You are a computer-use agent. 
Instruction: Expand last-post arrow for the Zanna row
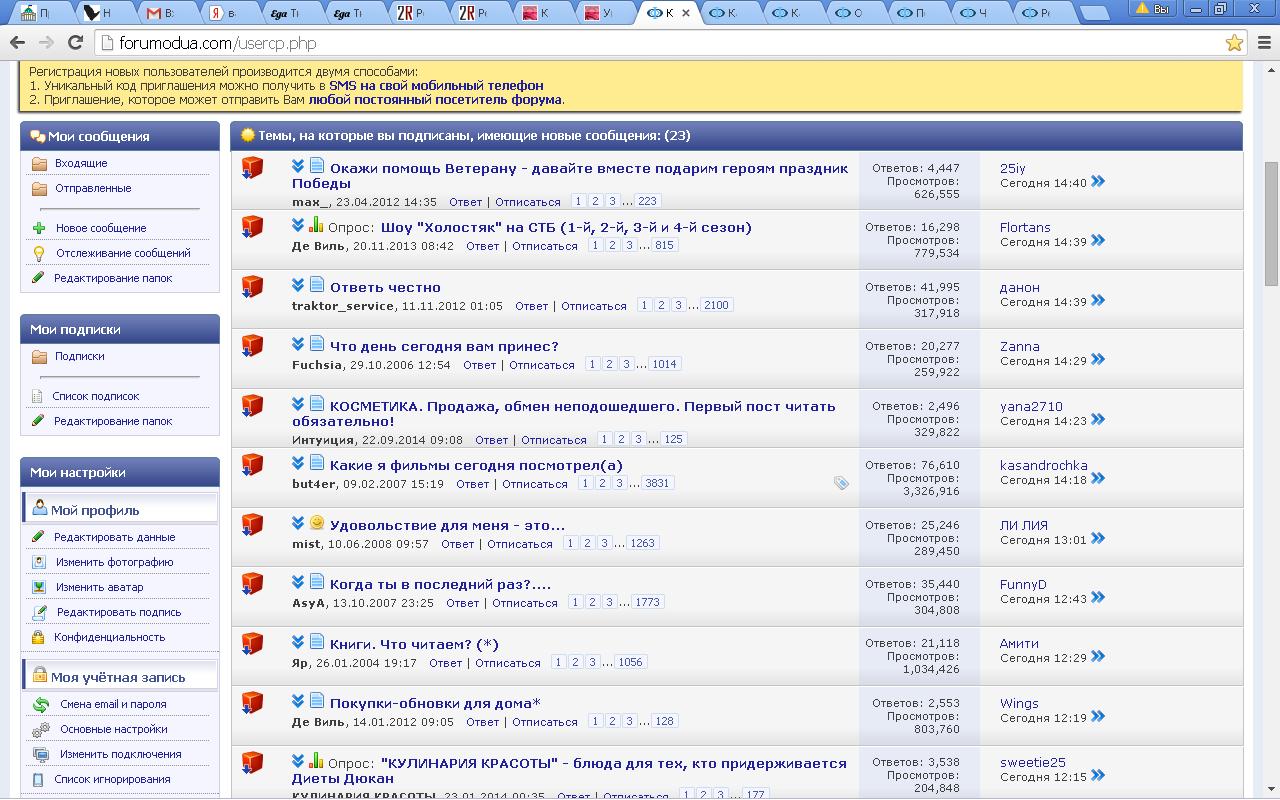[1098, 360]
